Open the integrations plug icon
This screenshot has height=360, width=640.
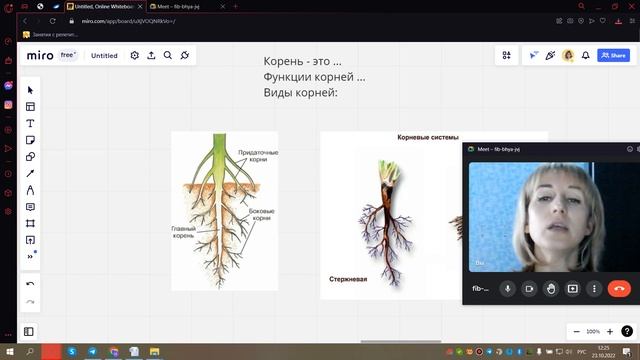[x=185, y=56]
